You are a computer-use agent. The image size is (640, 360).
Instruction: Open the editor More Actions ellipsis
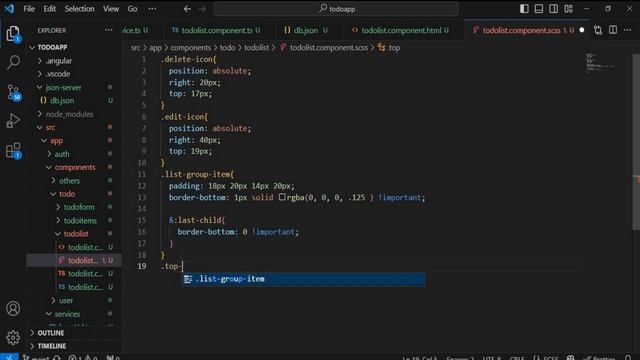627,30
